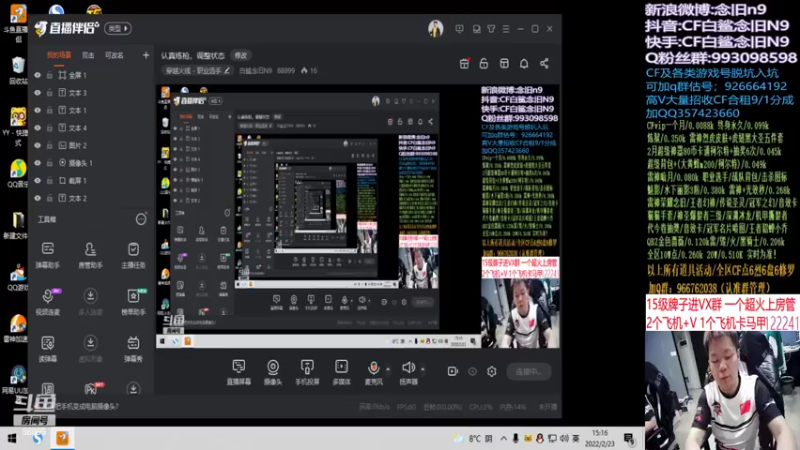Screen dimensions: 800x450
Task: Click the user avatar in title bar
Action: 435,29
